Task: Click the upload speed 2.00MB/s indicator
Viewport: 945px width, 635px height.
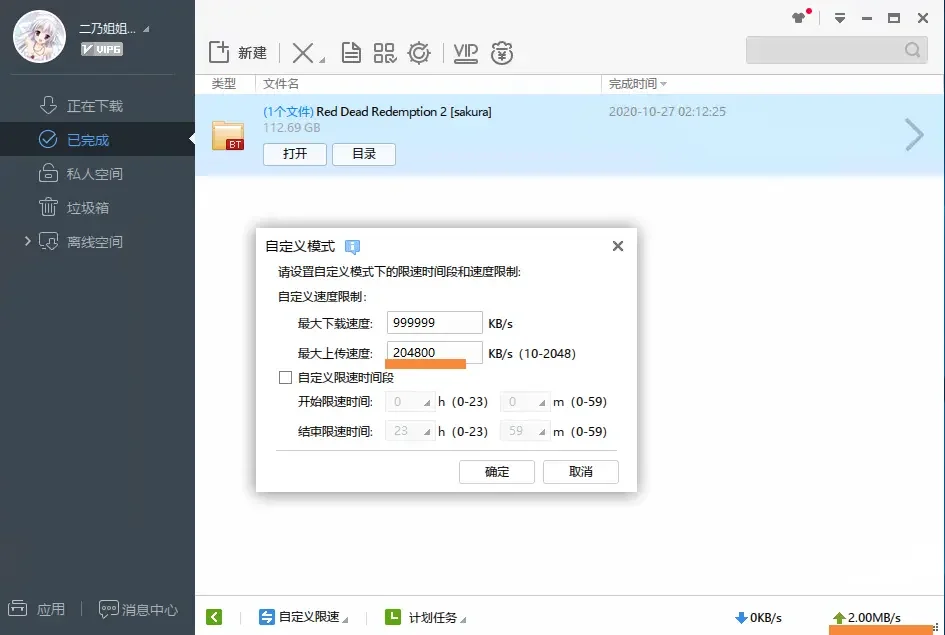Action: click(867, 618)
